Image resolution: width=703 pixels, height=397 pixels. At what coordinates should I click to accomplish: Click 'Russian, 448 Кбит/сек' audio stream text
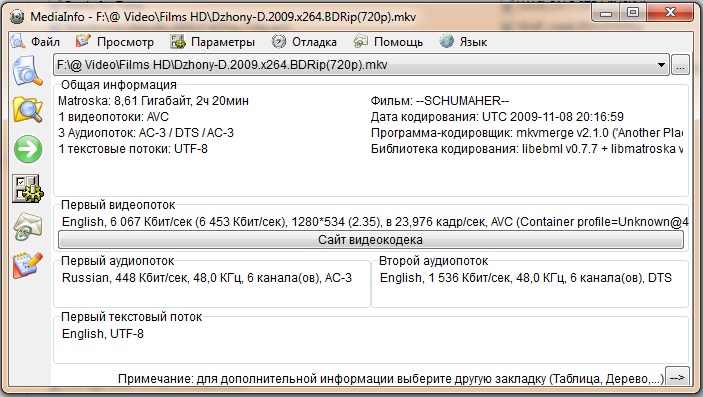click(x=207, y=278)
